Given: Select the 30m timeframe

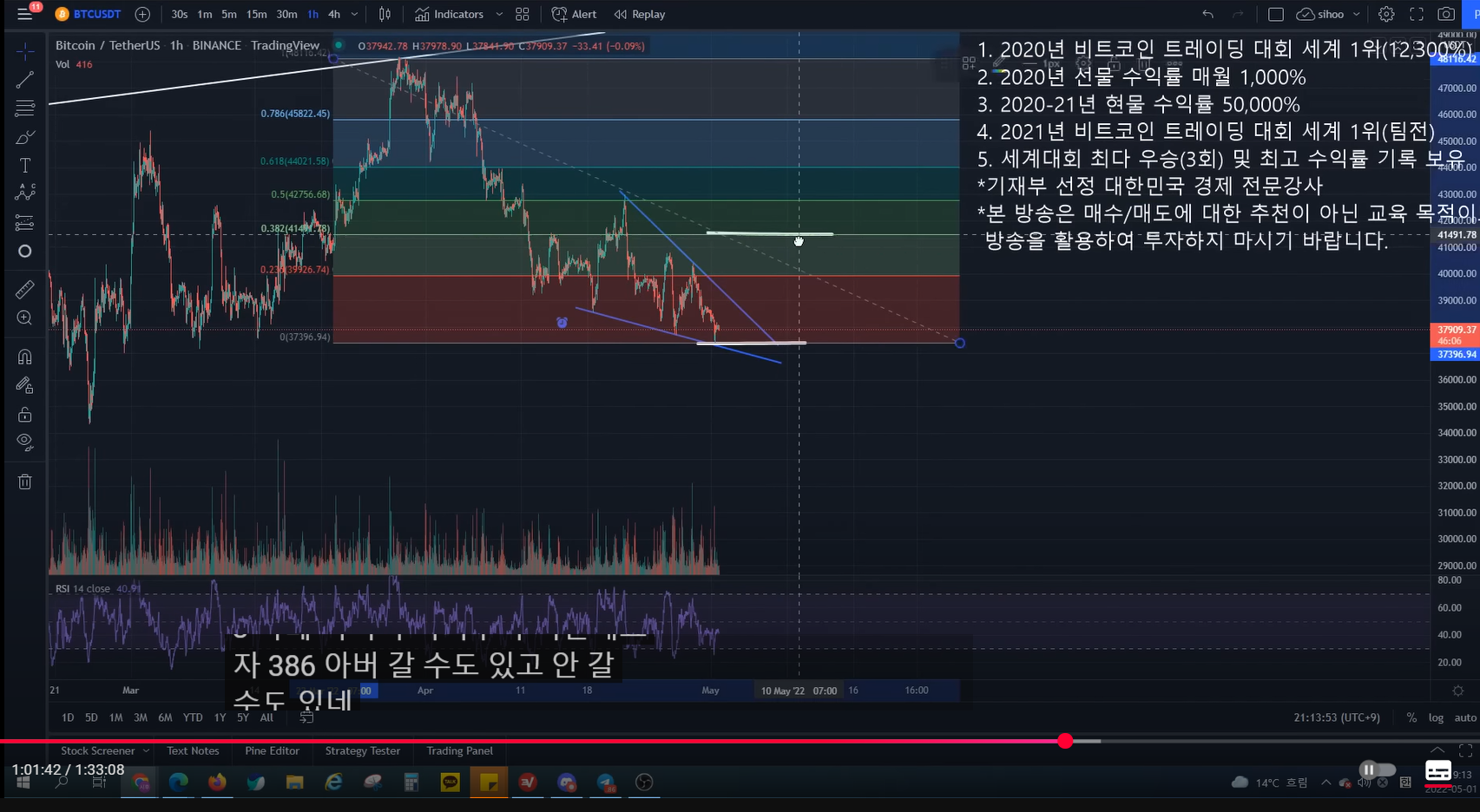Looking at the screenshot, I should point(286,14).
